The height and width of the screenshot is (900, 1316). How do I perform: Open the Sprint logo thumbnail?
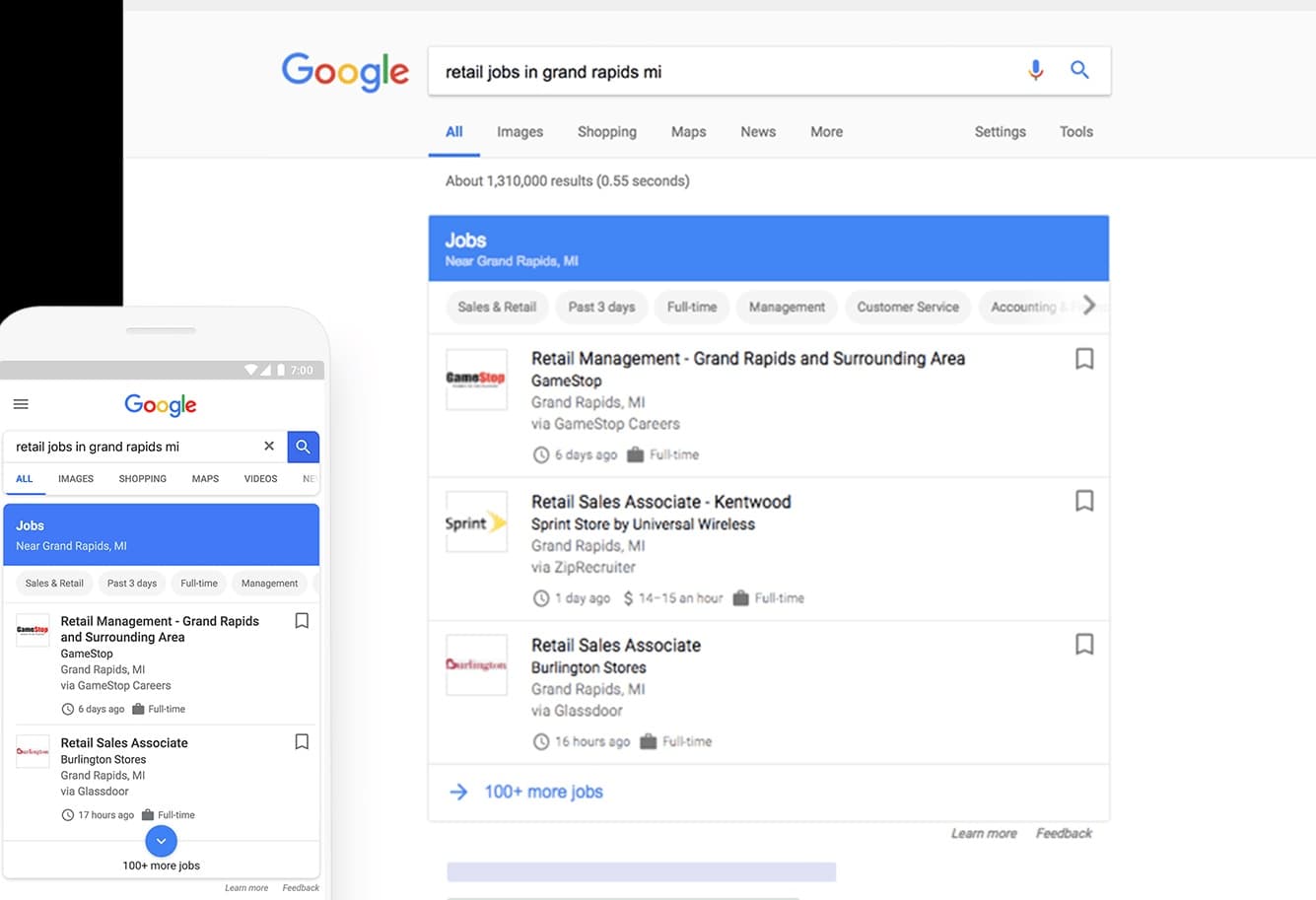coord(476,522)
